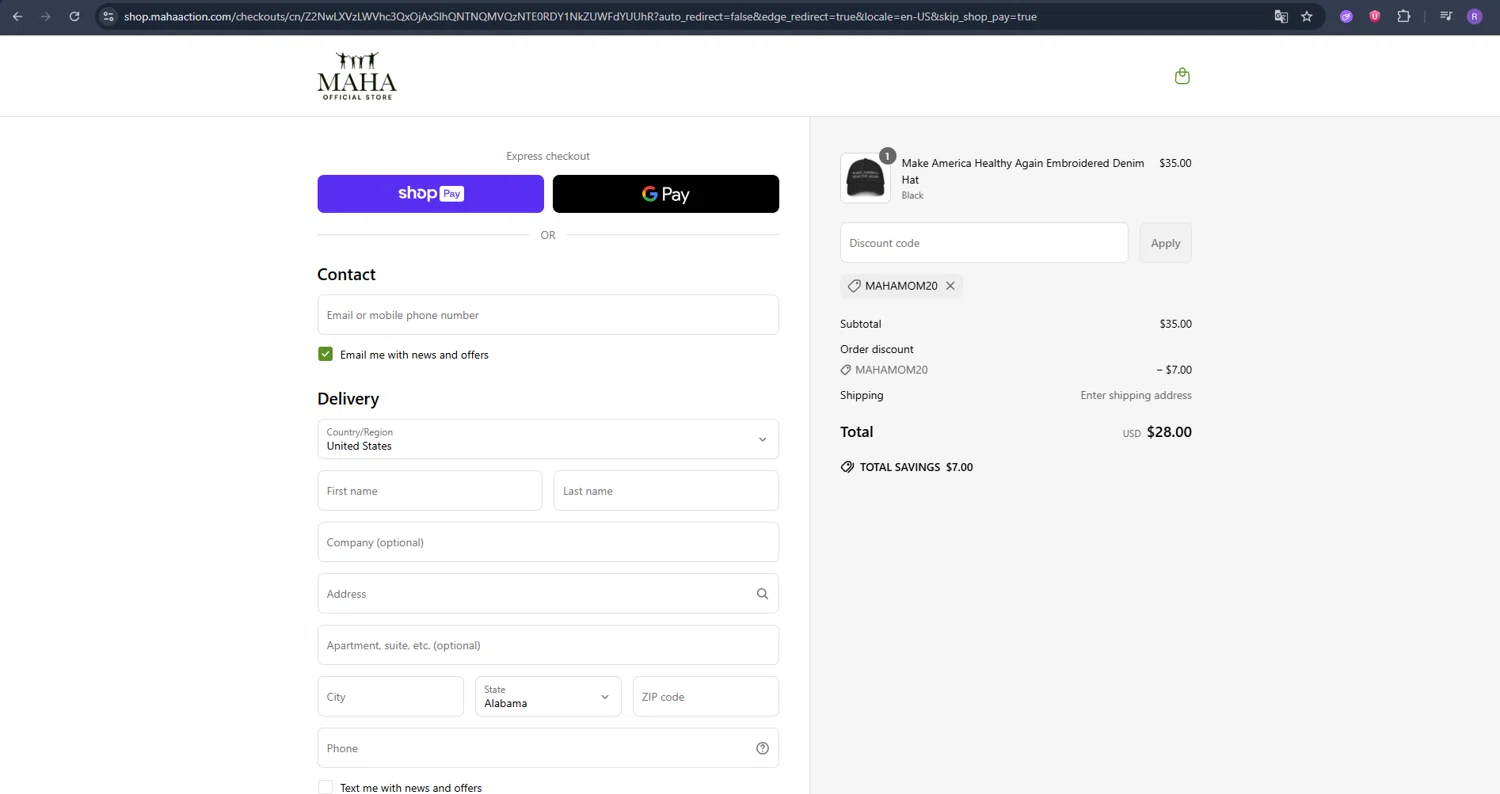Click the $28.00 total amount
The height and width of the screenshot is (794, 1500).
(1169, 432)
